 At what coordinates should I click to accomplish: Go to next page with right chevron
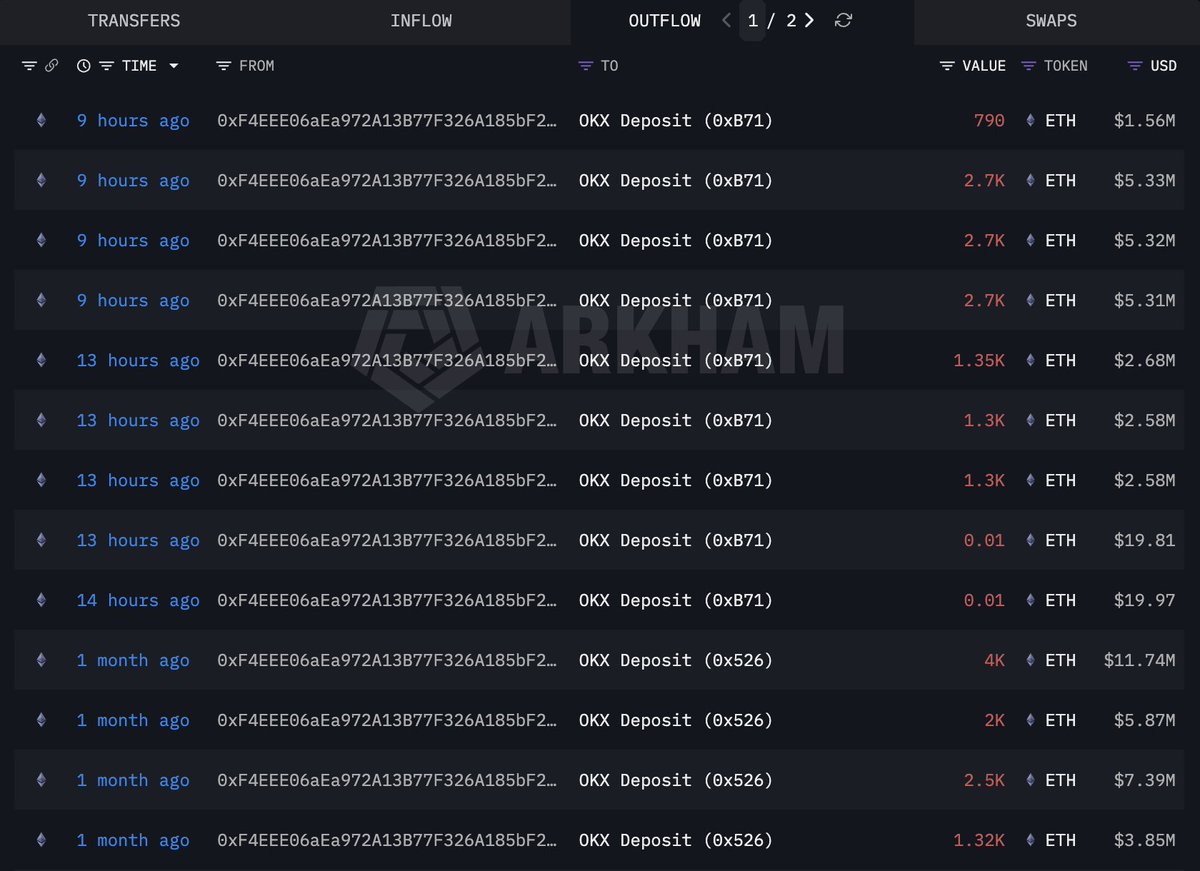pos(809,21)
